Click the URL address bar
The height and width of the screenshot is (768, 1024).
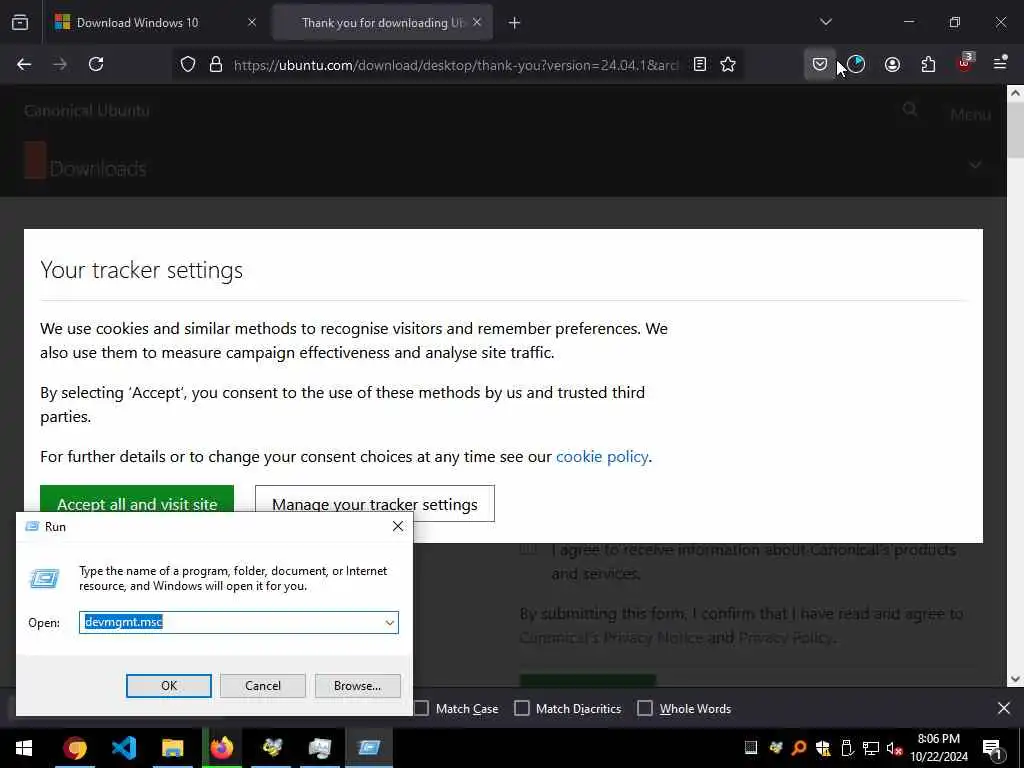[455, 65]
